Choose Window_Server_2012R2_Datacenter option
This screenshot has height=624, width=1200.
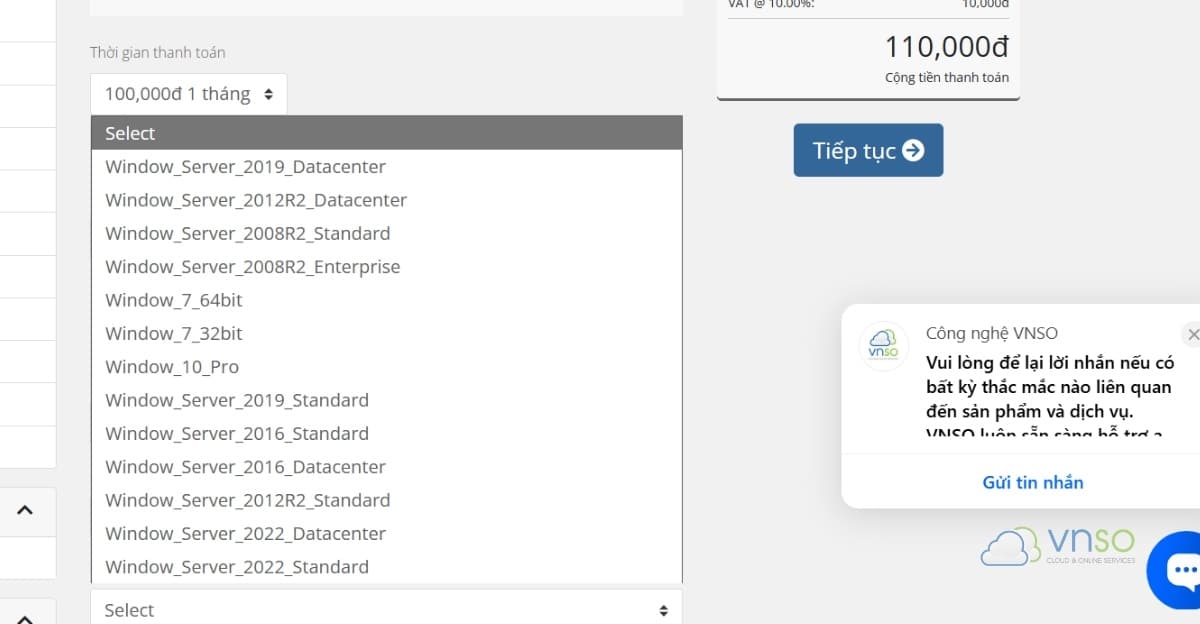point(386,200)
